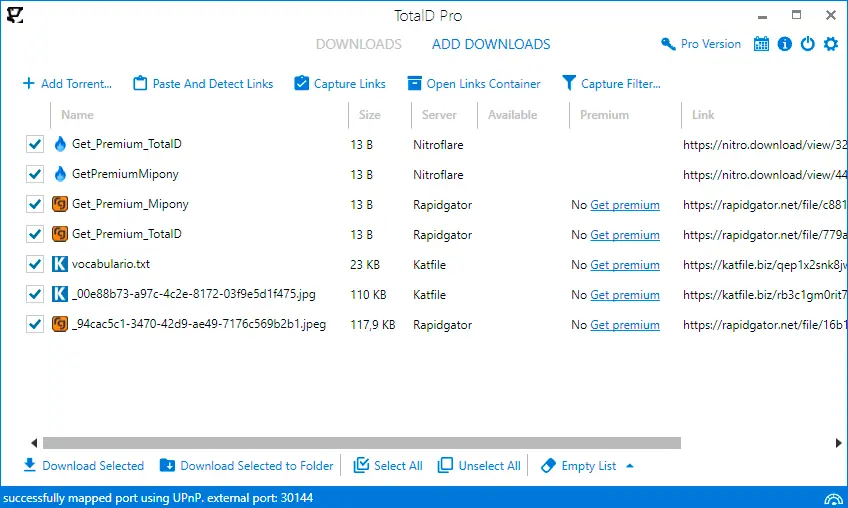Click Katfile icon of _00e88b73 jpg file
This screenshot has width=848, height=508.
coord(59,294)
